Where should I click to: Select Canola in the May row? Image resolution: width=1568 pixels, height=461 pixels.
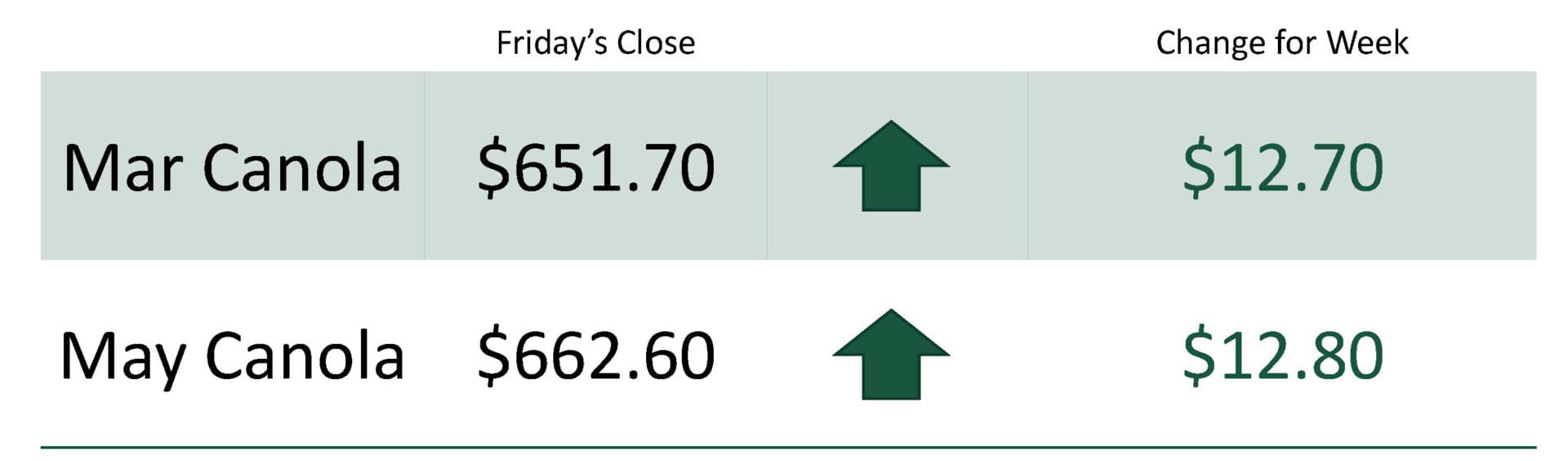[x=305, y=357]
